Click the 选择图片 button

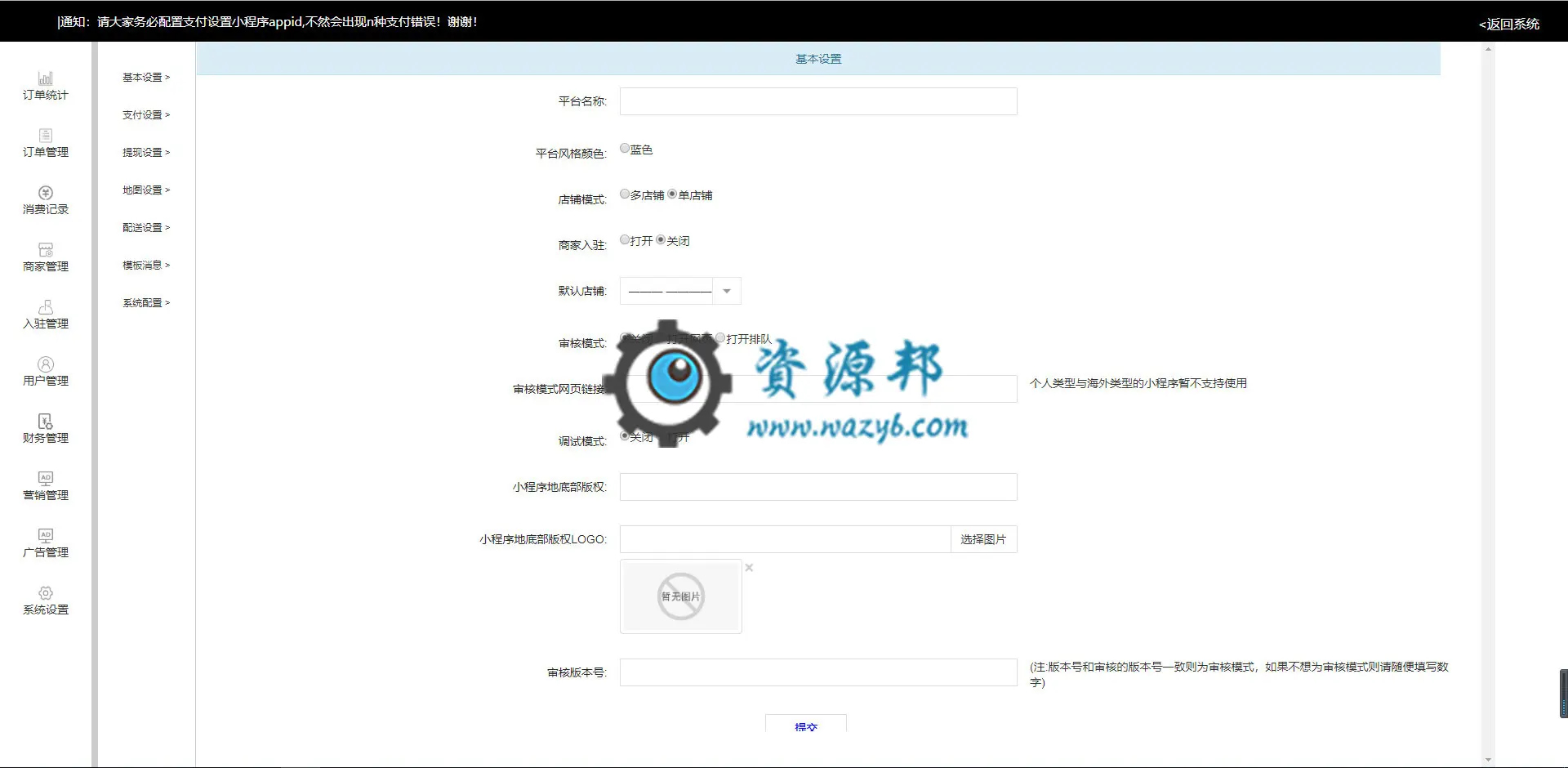click(x=983, y=539)
